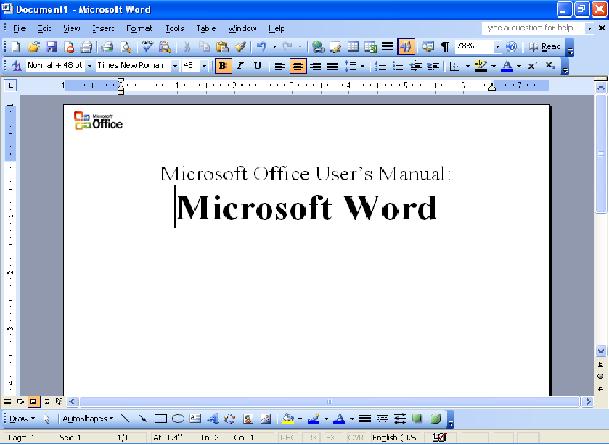The height and width of the screenshot is (445, 609).
Task: Toggle Bold formatting off
Action: 223,66
